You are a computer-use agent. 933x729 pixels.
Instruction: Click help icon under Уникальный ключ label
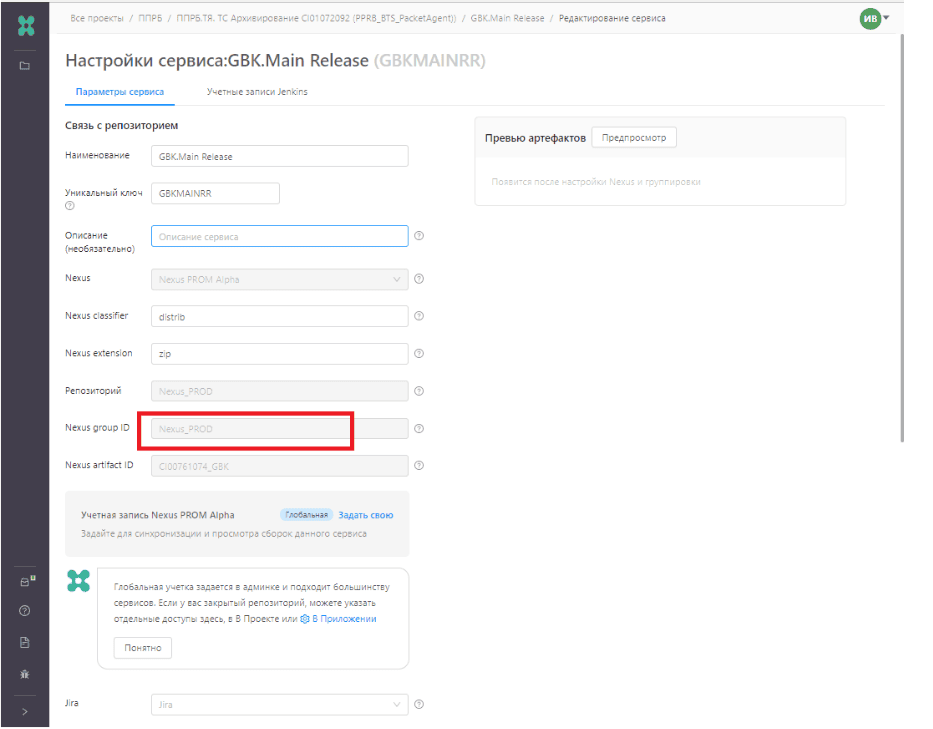[70, 206]
